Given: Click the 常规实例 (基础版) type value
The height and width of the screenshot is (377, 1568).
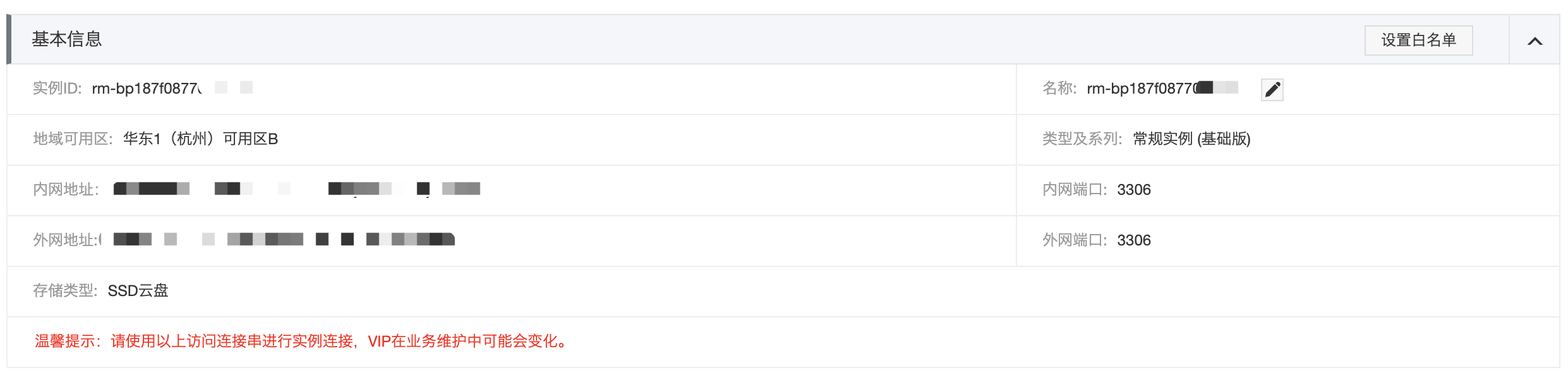Looking at the screenshot, I should 1191,139.
